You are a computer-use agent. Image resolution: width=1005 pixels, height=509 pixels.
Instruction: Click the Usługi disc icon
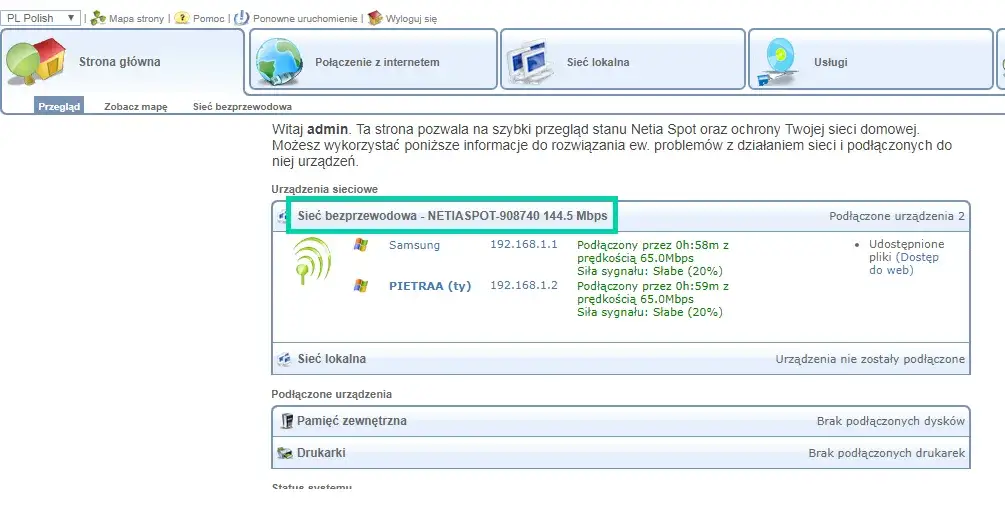(777, 63)
